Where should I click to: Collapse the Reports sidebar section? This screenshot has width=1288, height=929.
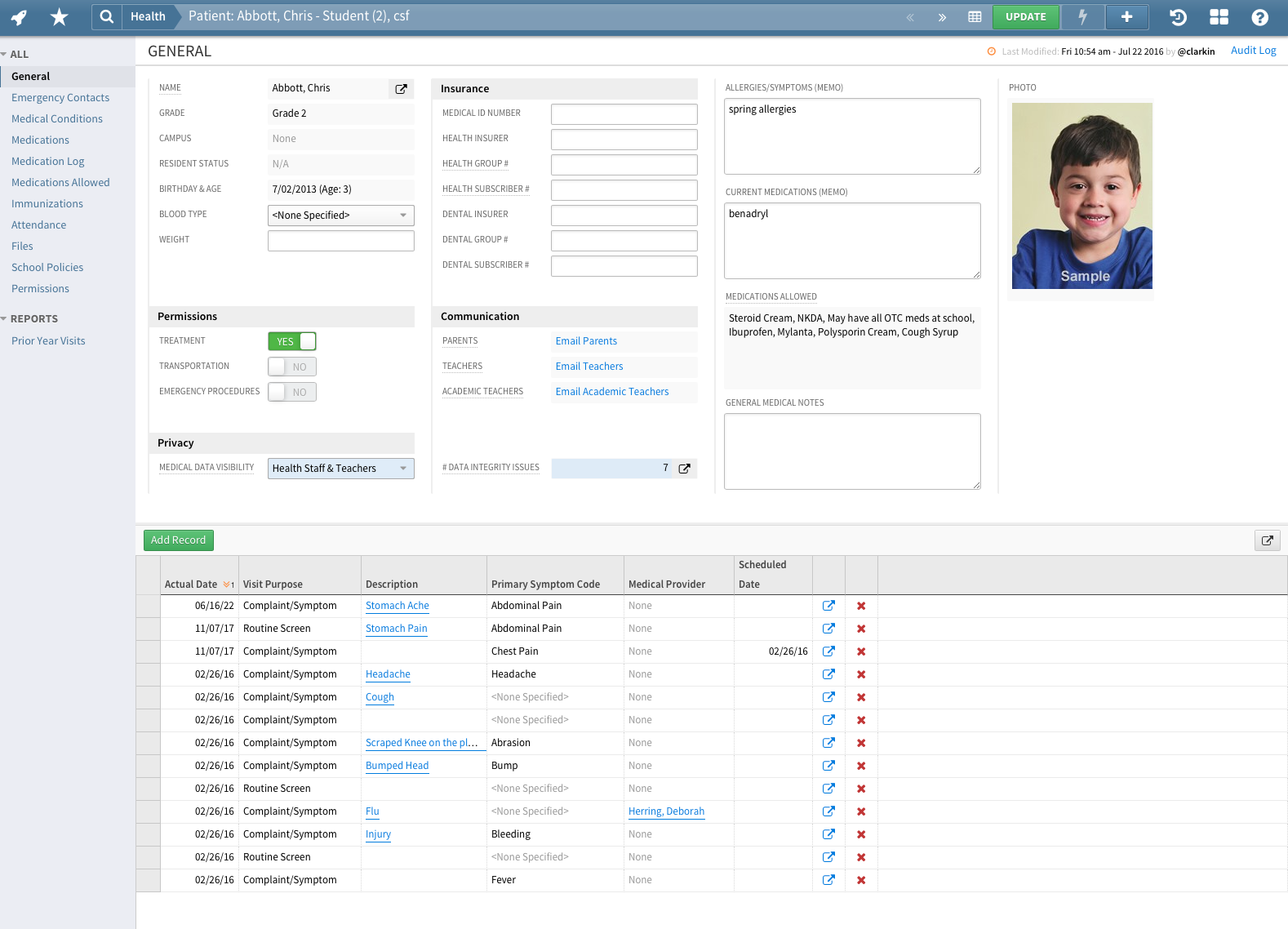click(x=5, y=319)
